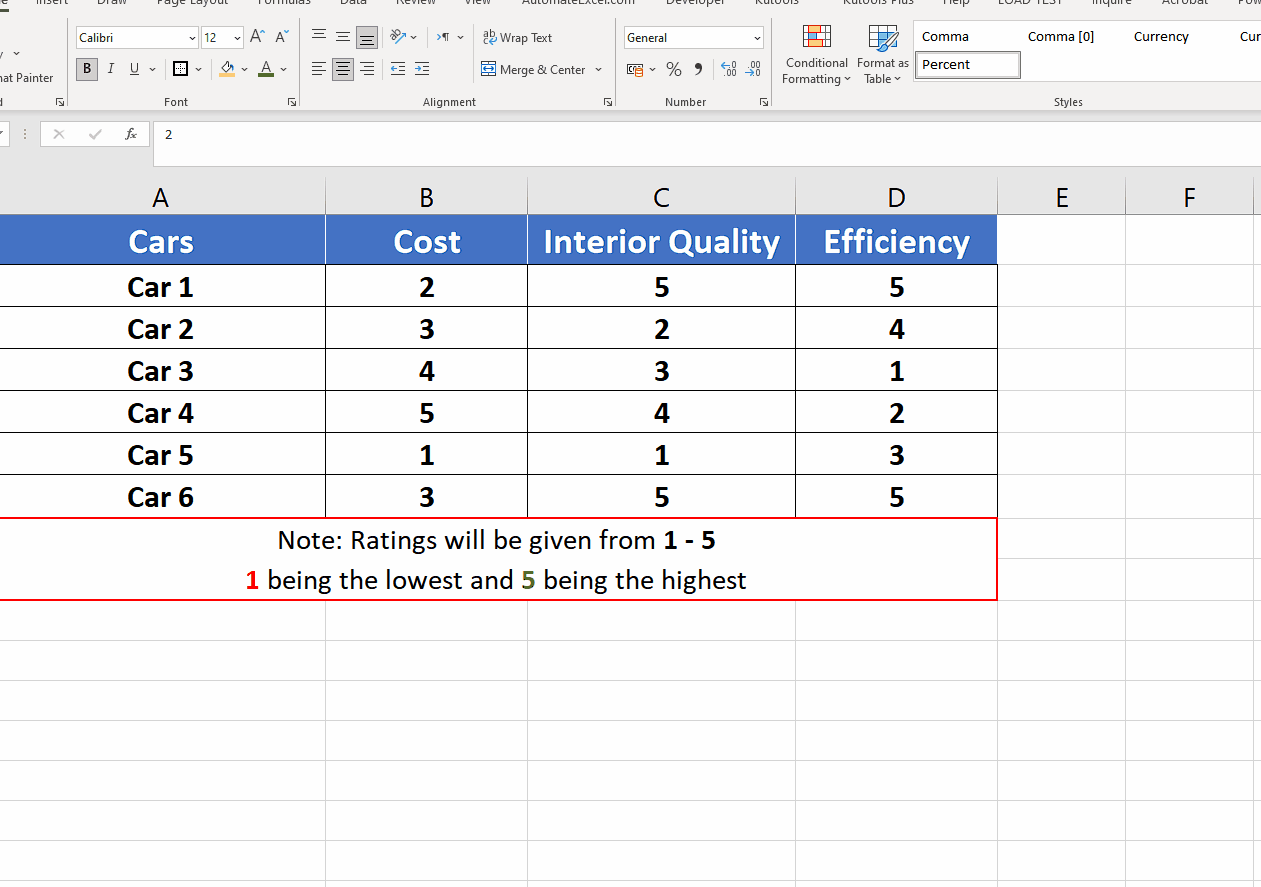1261x887 pixels.
Task: Click Decrease Font Size icon
Action: click(x=281, y=37)
